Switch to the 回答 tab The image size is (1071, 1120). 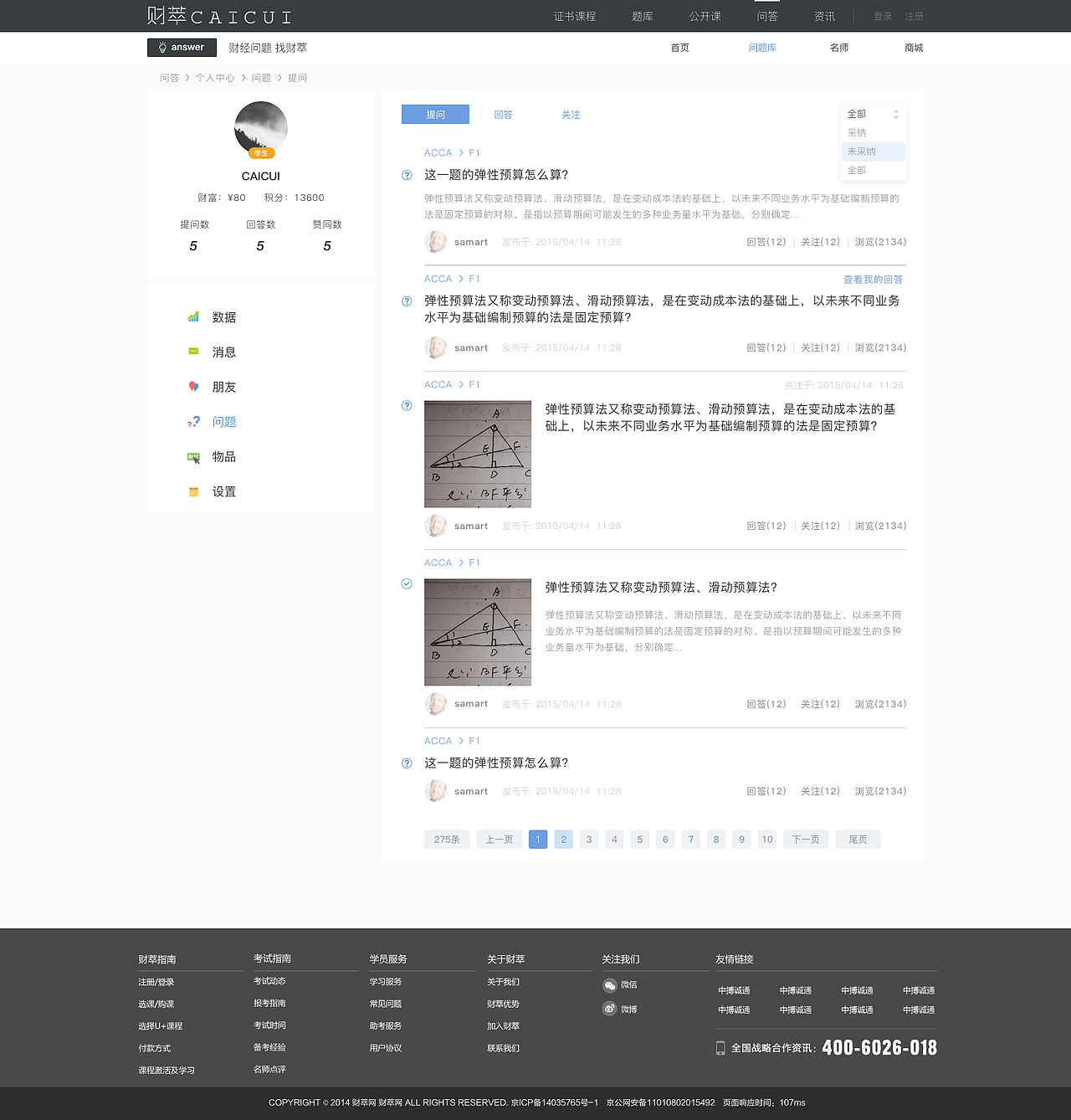click(503, 114)
